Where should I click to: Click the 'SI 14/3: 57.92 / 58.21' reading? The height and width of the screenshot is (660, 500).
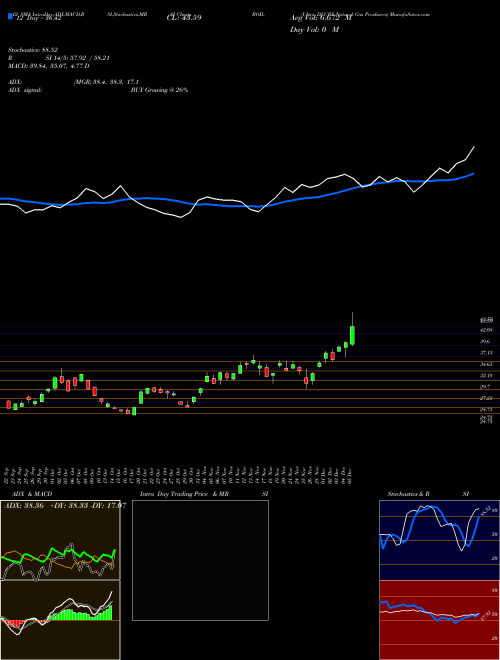[x=78, y=58]
